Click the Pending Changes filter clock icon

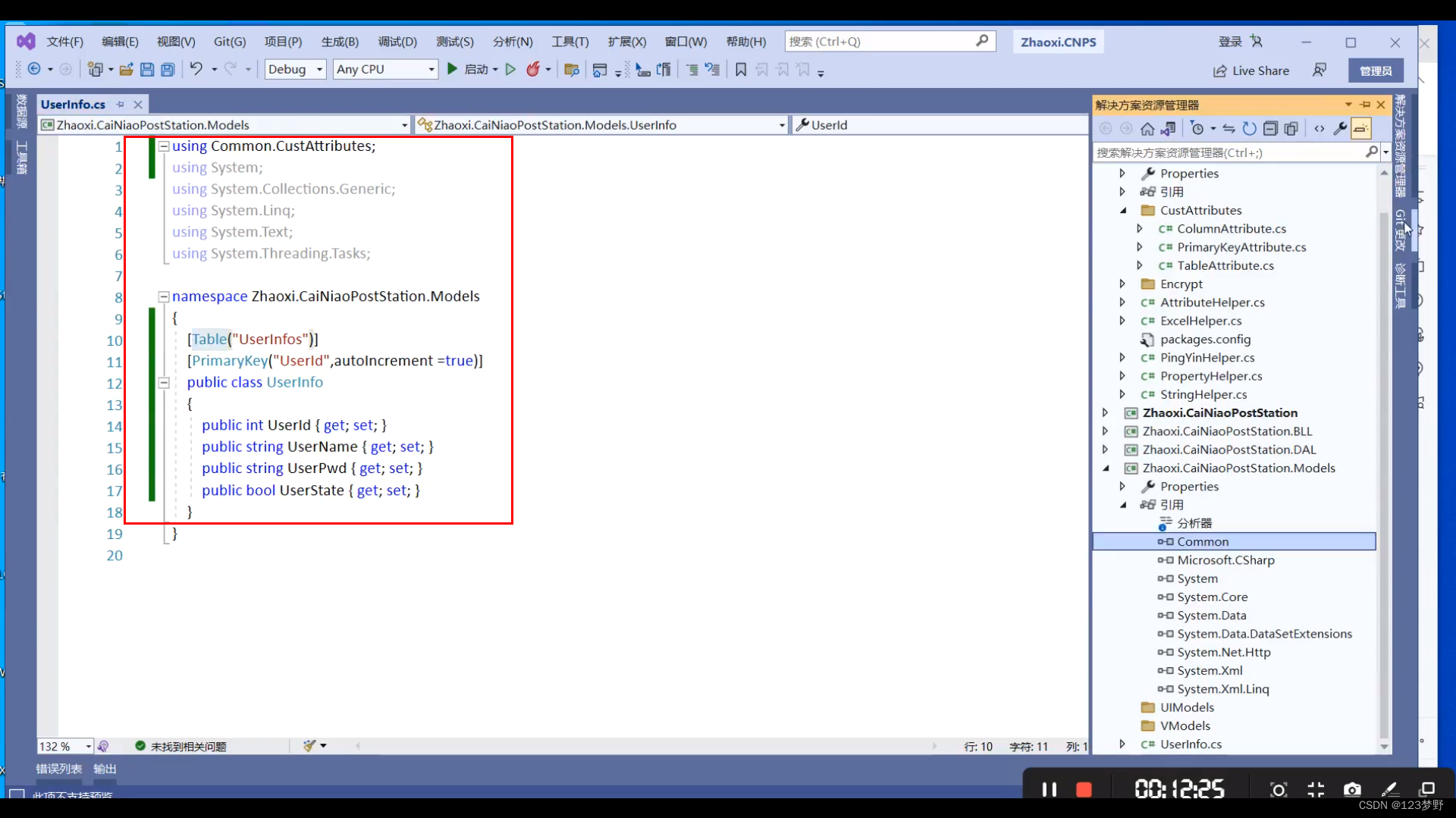(1197, 129)
